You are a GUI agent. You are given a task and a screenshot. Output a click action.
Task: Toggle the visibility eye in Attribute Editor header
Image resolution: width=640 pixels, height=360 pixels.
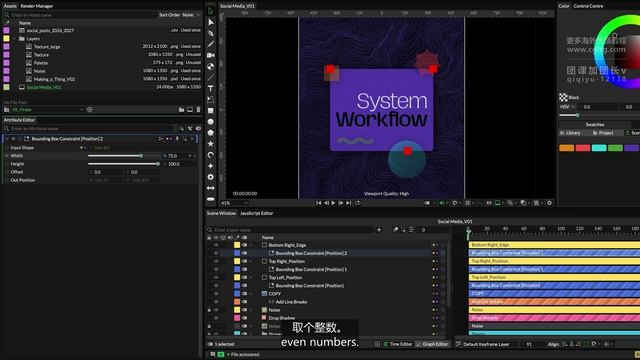(x=13, y=139)
